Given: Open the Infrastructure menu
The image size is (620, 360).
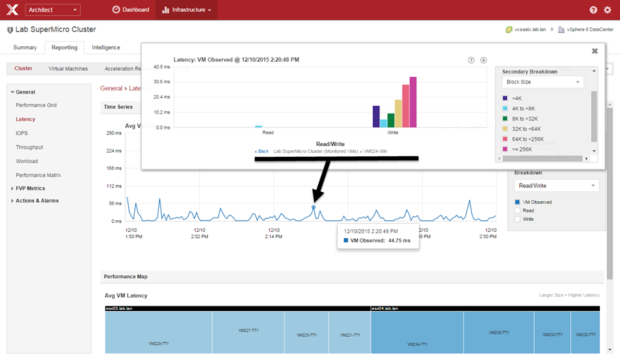Looking at the screenshot, I should tap(187, 10).
